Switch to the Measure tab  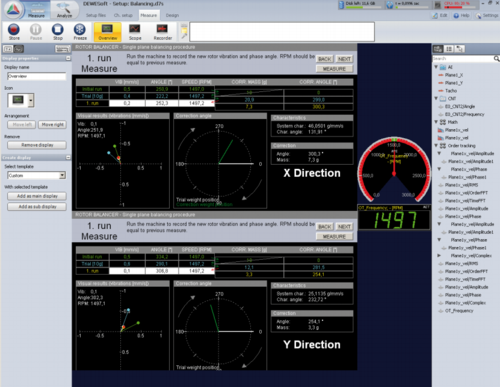point(148,15)
